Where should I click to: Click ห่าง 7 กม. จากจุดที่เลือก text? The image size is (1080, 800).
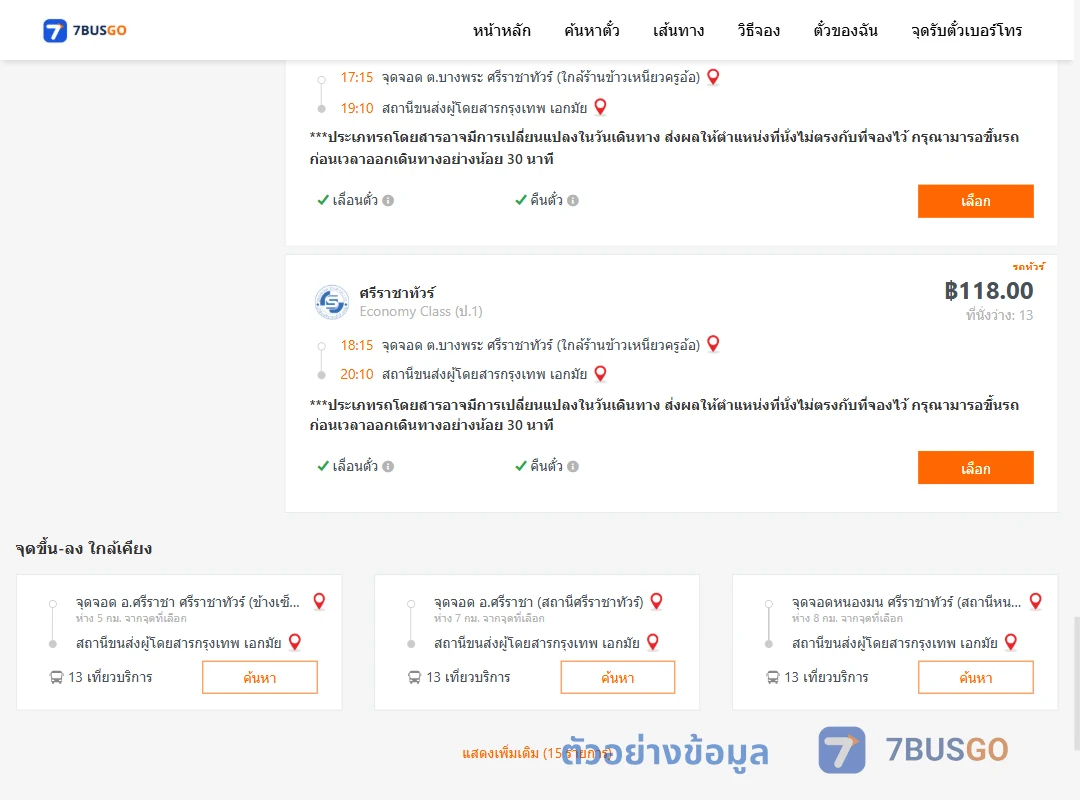[x=489, y=619]
